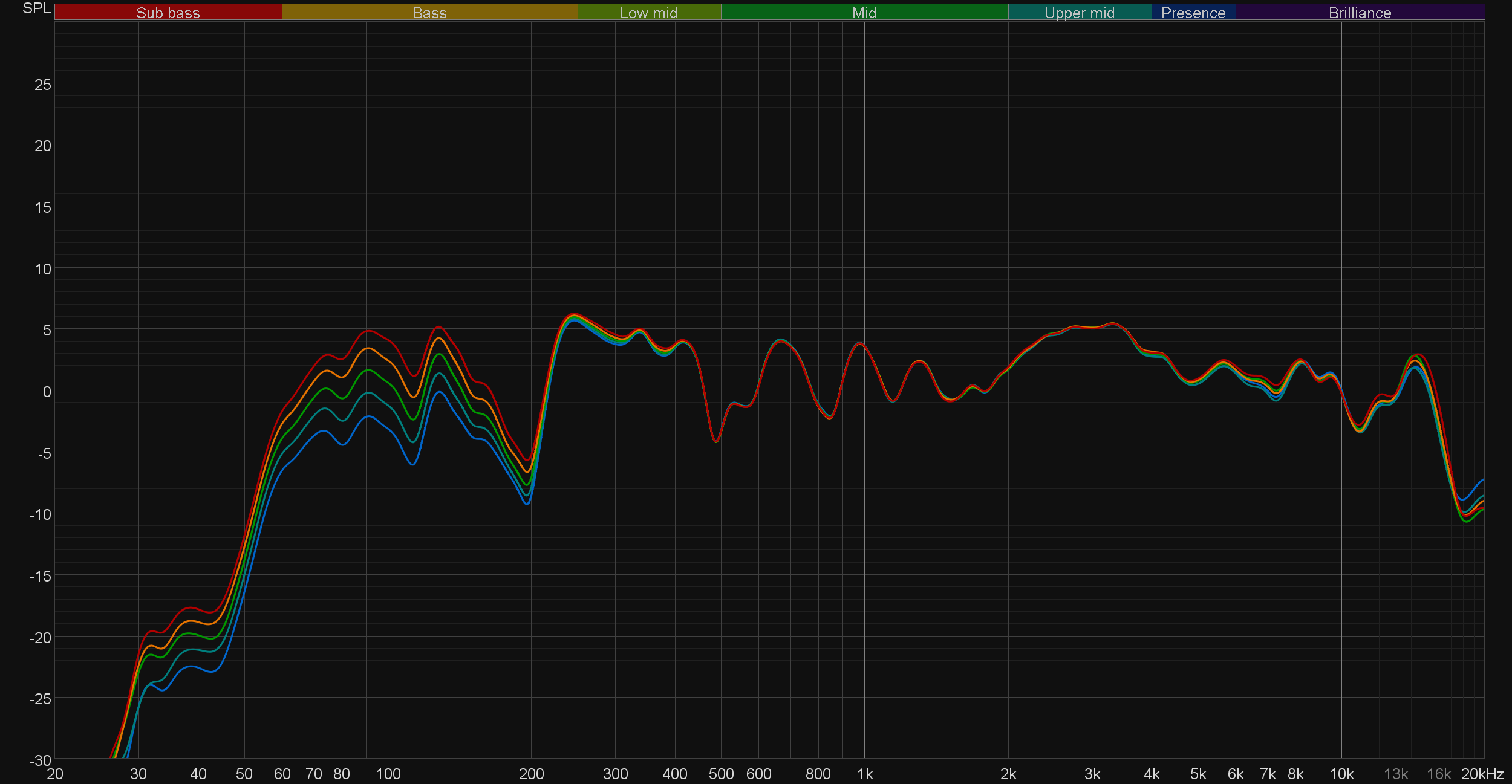The height and width of the screenshot is (784, 1512).
Task: Click the 10k frequency axis label
Action: pos(1341,774)
